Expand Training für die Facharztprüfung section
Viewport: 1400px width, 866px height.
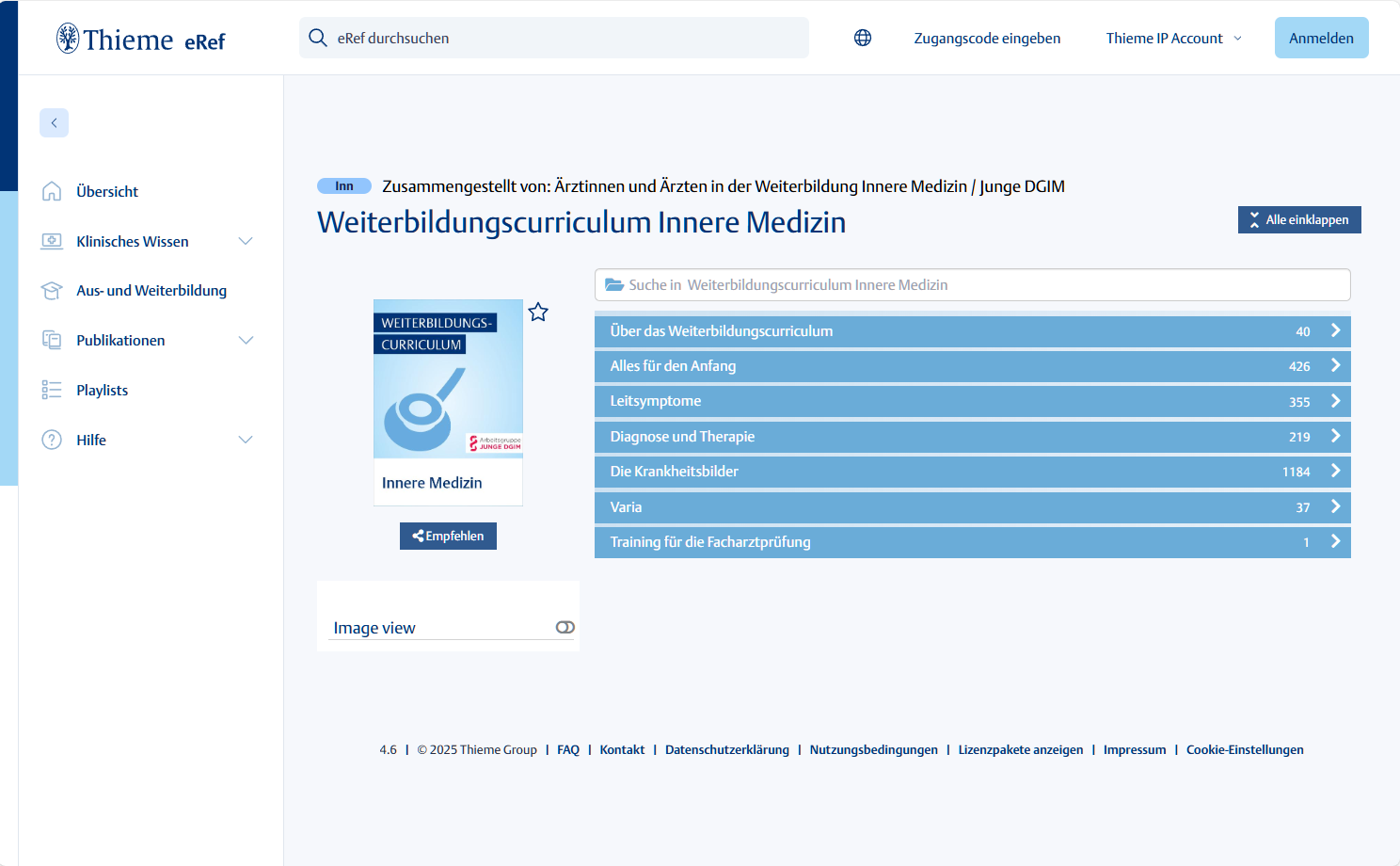(973, 542)
